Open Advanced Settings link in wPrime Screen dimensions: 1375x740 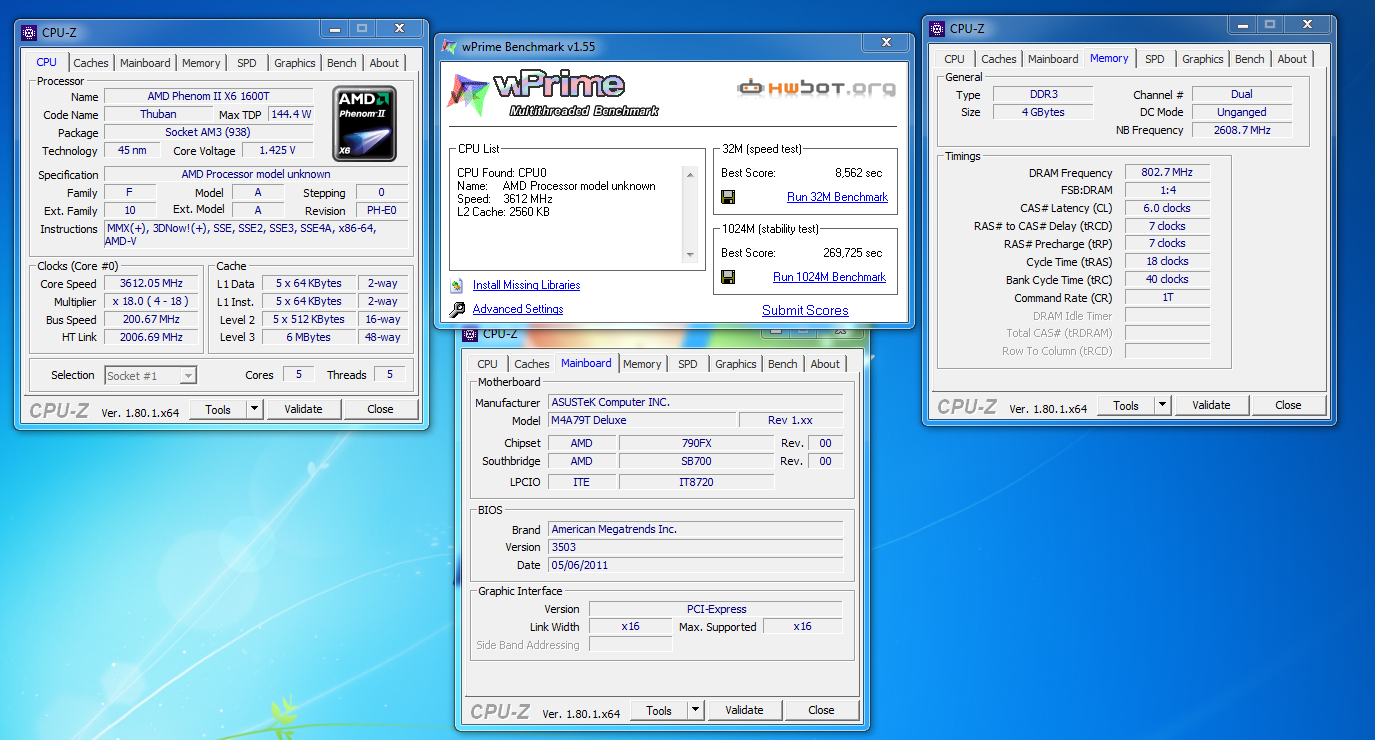[518, 309]
